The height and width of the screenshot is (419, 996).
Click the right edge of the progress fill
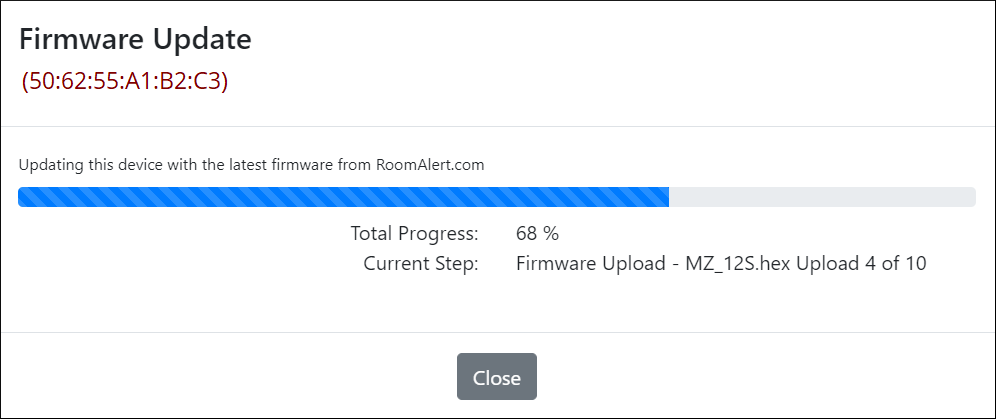(x=665, y=197)
